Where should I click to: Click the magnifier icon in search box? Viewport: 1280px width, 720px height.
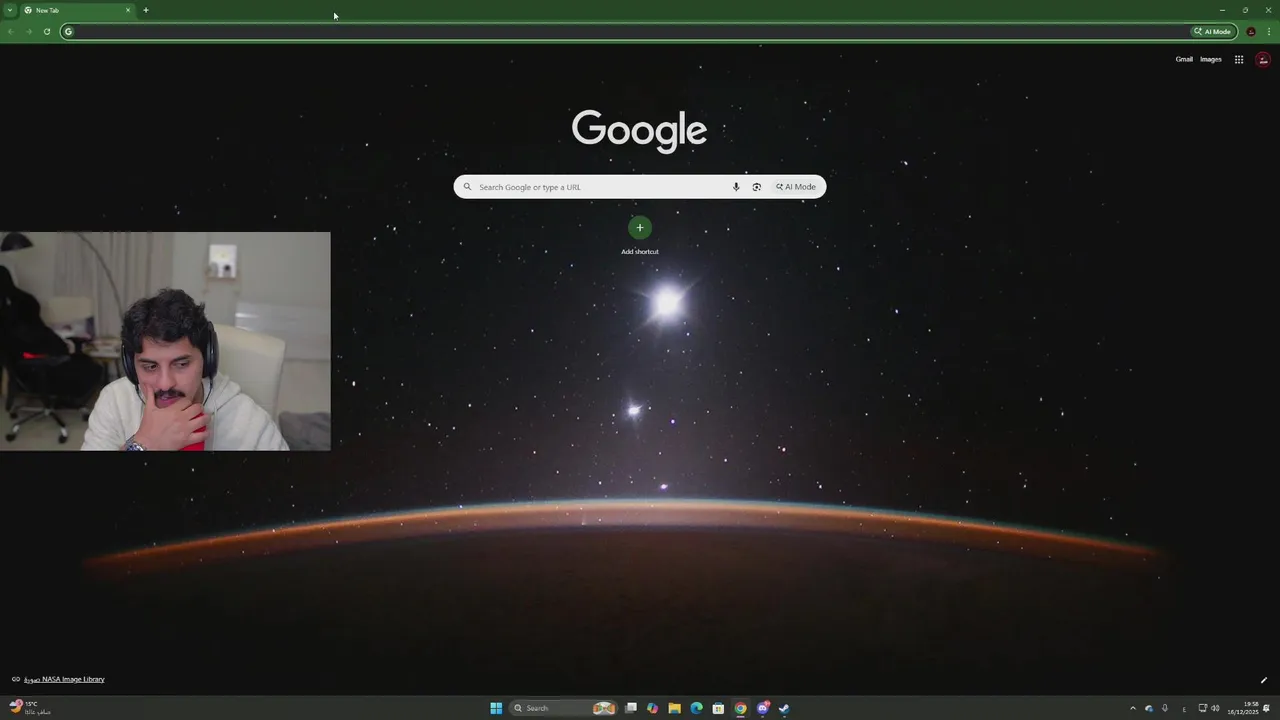coord(467,187)
